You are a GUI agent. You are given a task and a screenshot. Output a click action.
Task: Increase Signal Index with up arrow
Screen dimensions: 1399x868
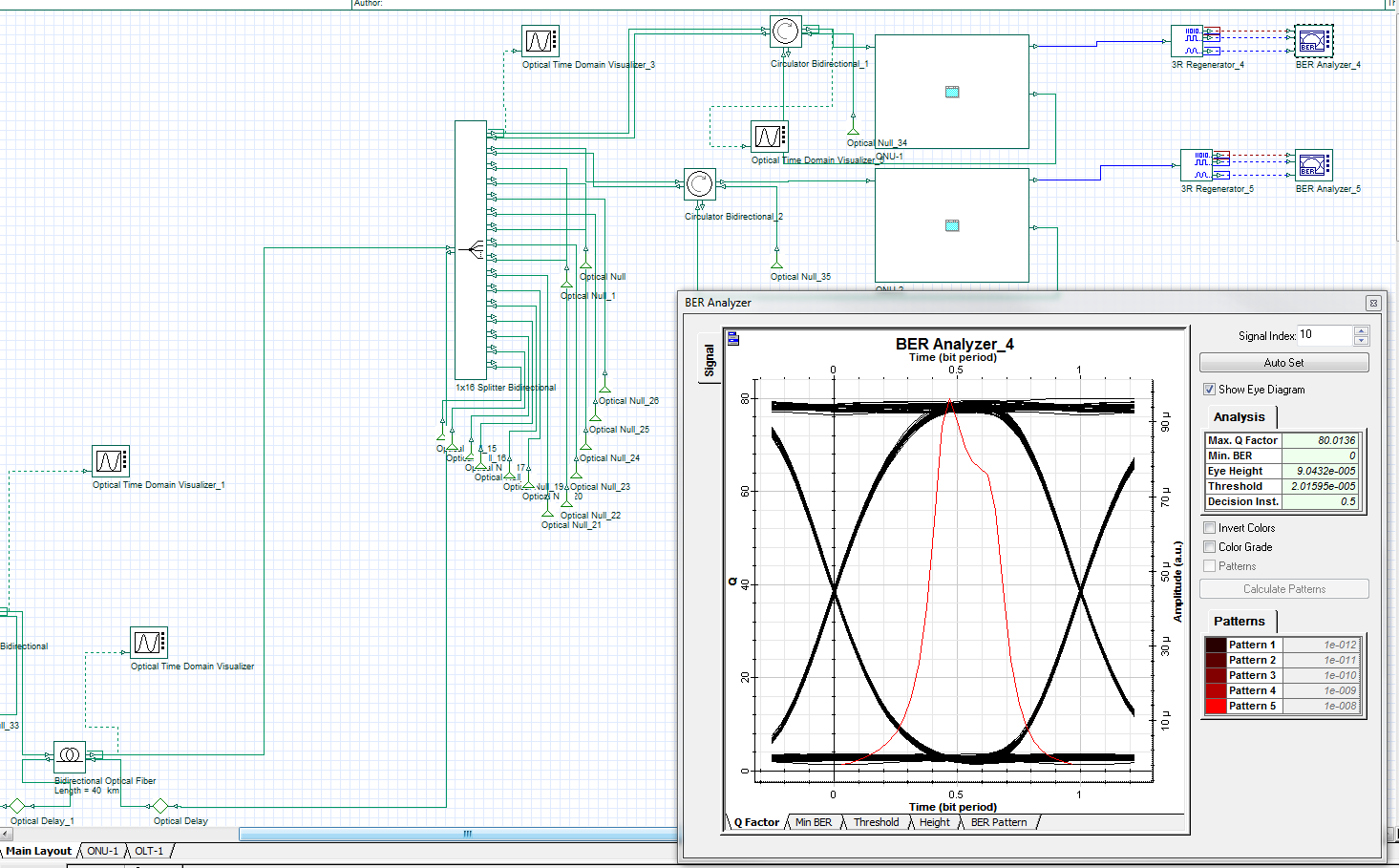[x=1362, y=330]
